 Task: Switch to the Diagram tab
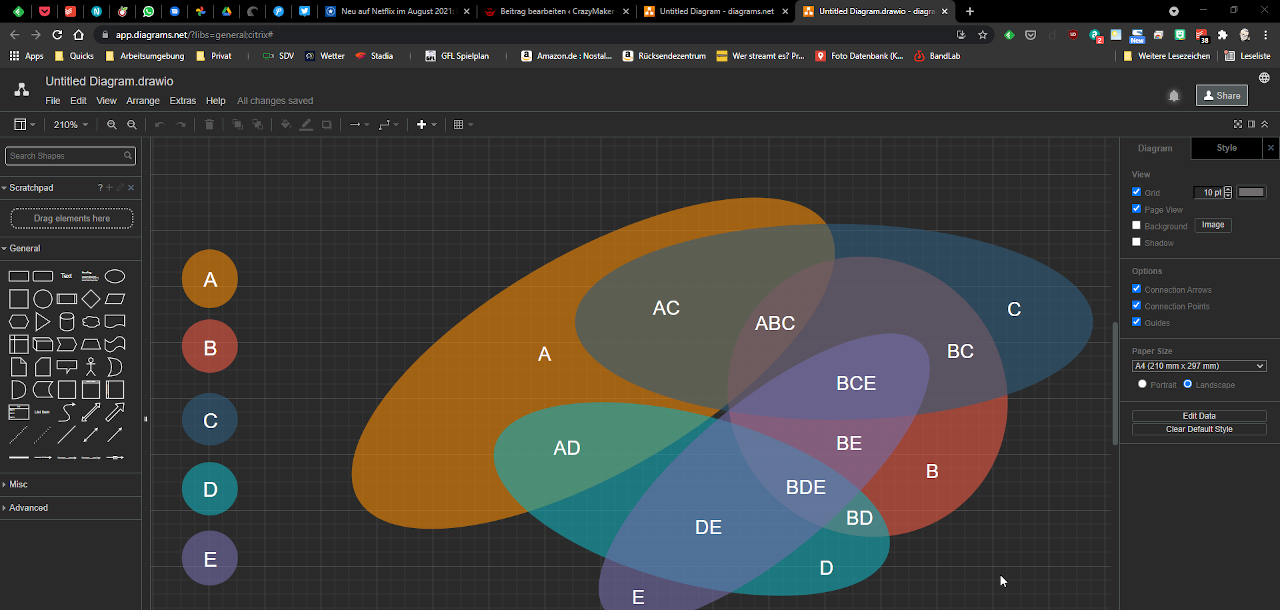click(x=1155, y=148)
